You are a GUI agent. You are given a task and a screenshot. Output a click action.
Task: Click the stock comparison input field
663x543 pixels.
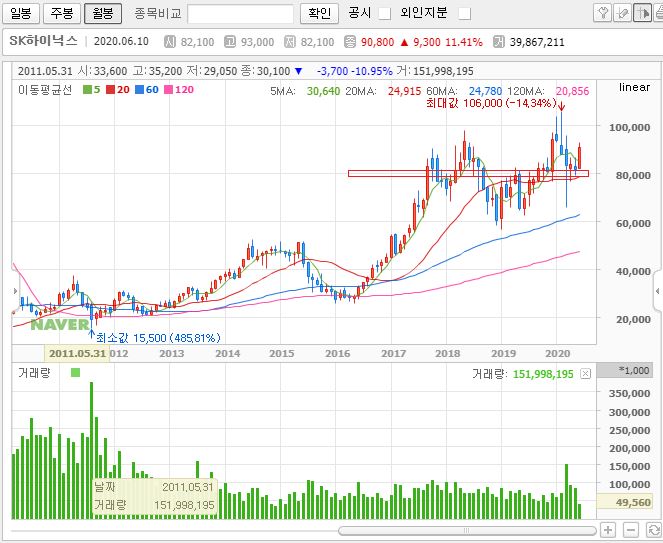coord(240,14)
